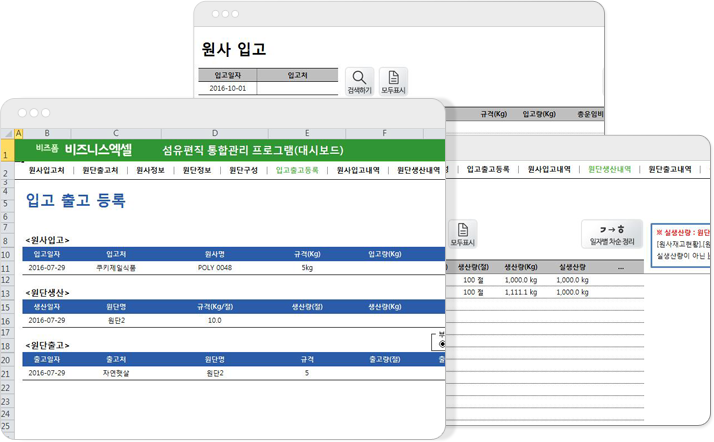Select the highlighted column A header

coord(19,133)
